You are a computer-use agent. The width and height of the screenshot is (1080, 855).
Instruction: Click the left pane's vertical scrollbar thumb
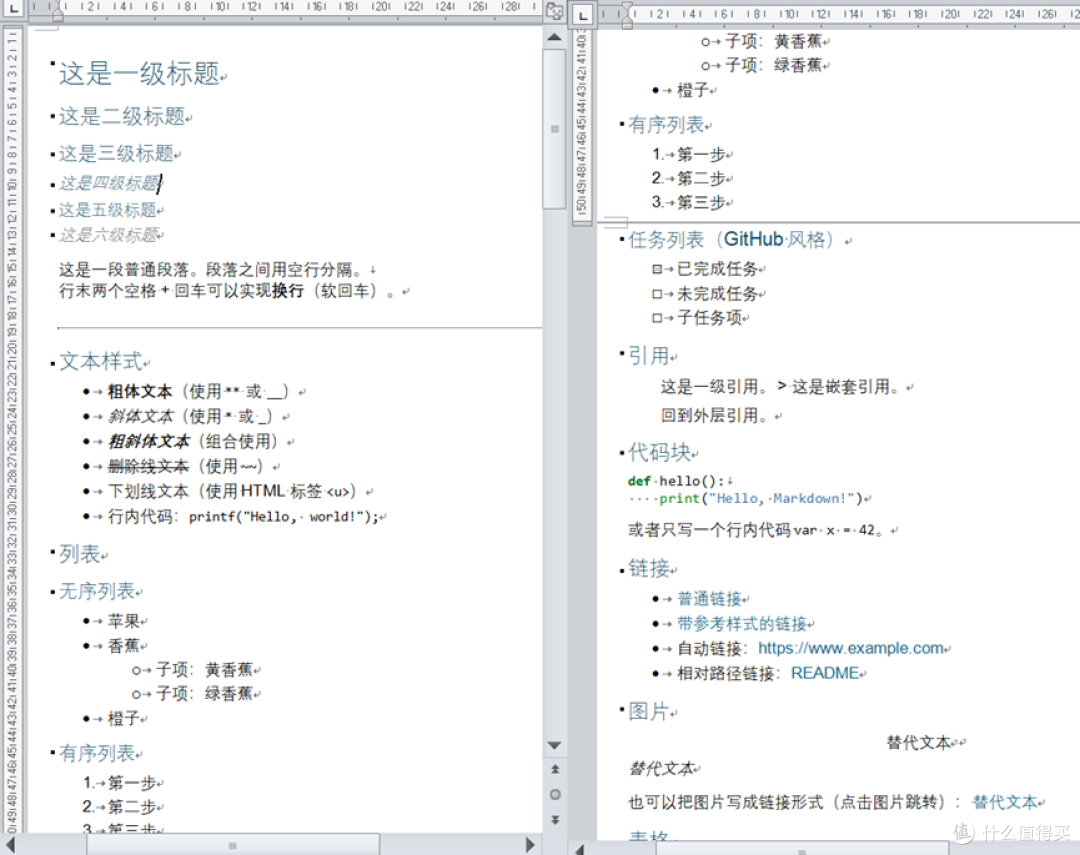(x=554, y=129)
